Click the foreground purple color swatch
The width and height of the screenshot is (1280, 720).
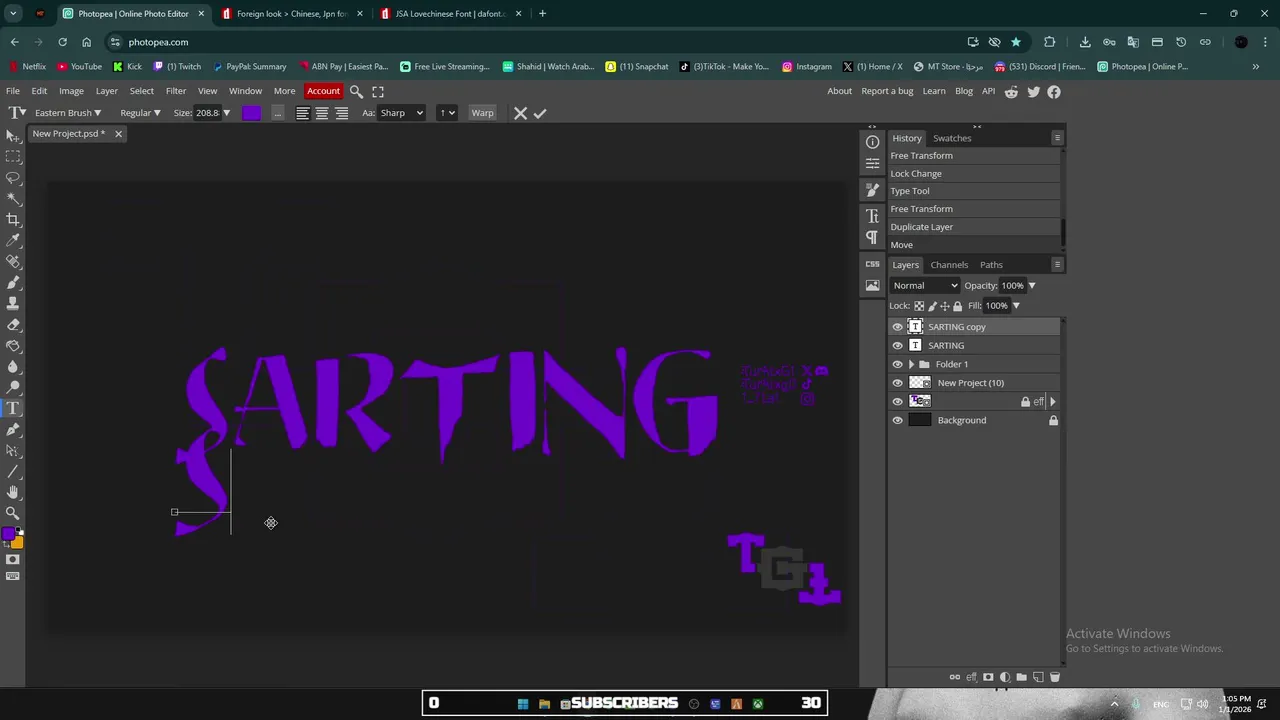tap(9, 535)
